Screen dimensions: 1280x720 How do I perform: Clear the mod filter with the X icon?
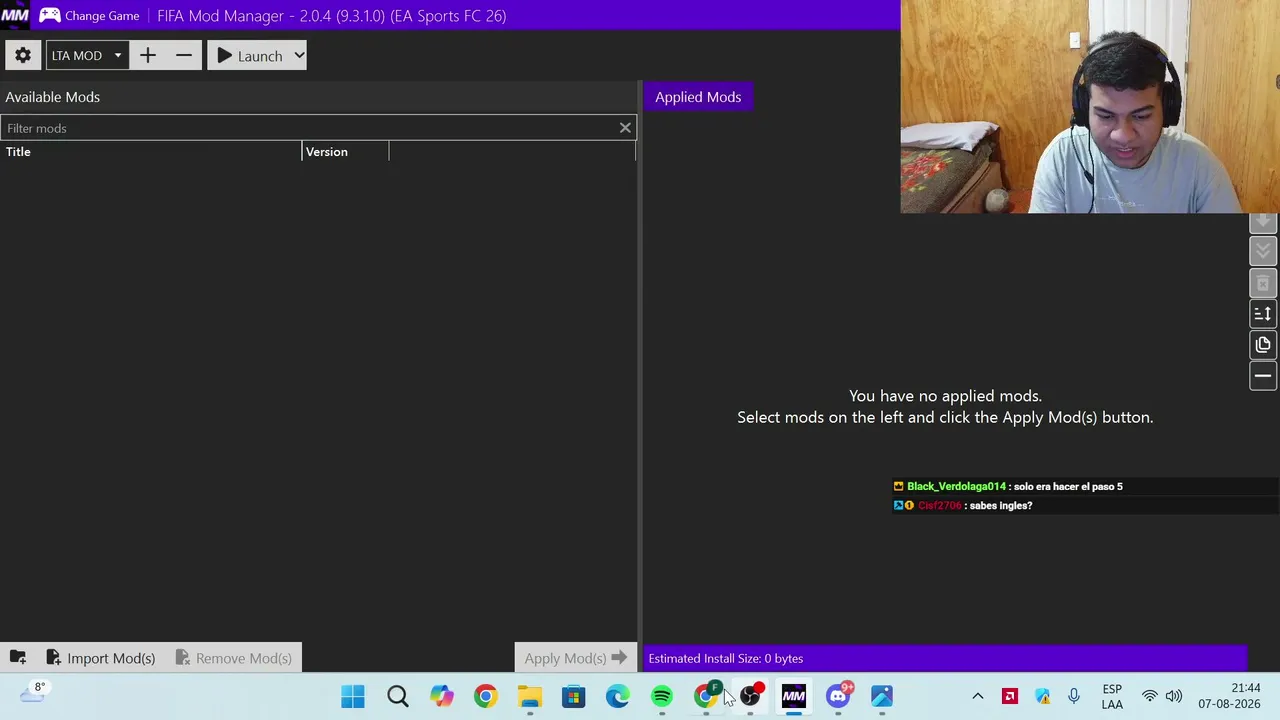tap(625, 128)
